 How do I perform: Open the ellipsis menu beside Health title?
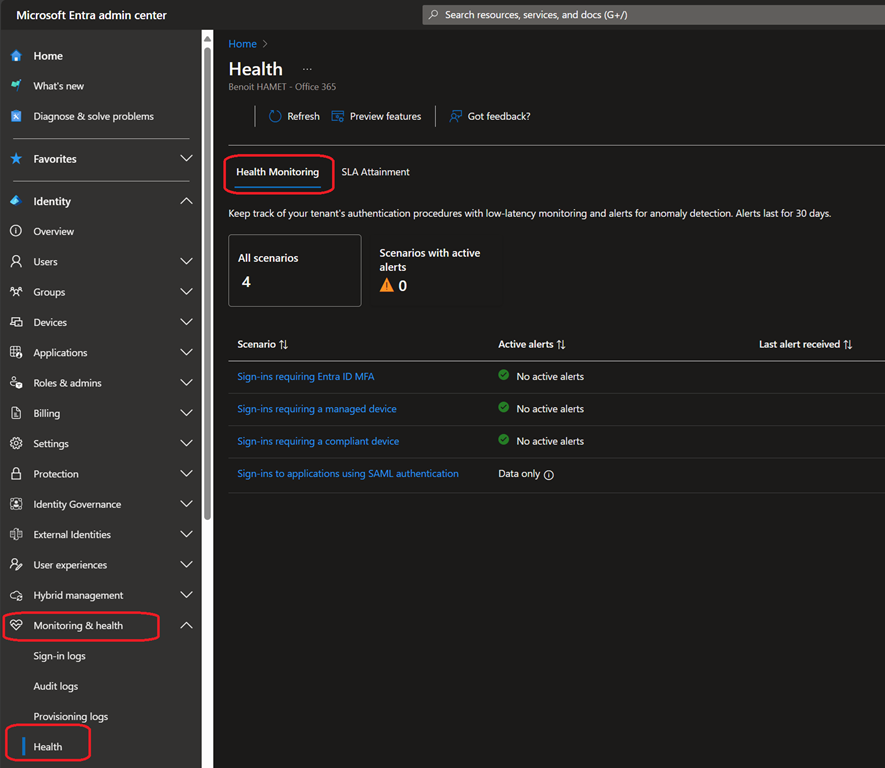[307, 69]
